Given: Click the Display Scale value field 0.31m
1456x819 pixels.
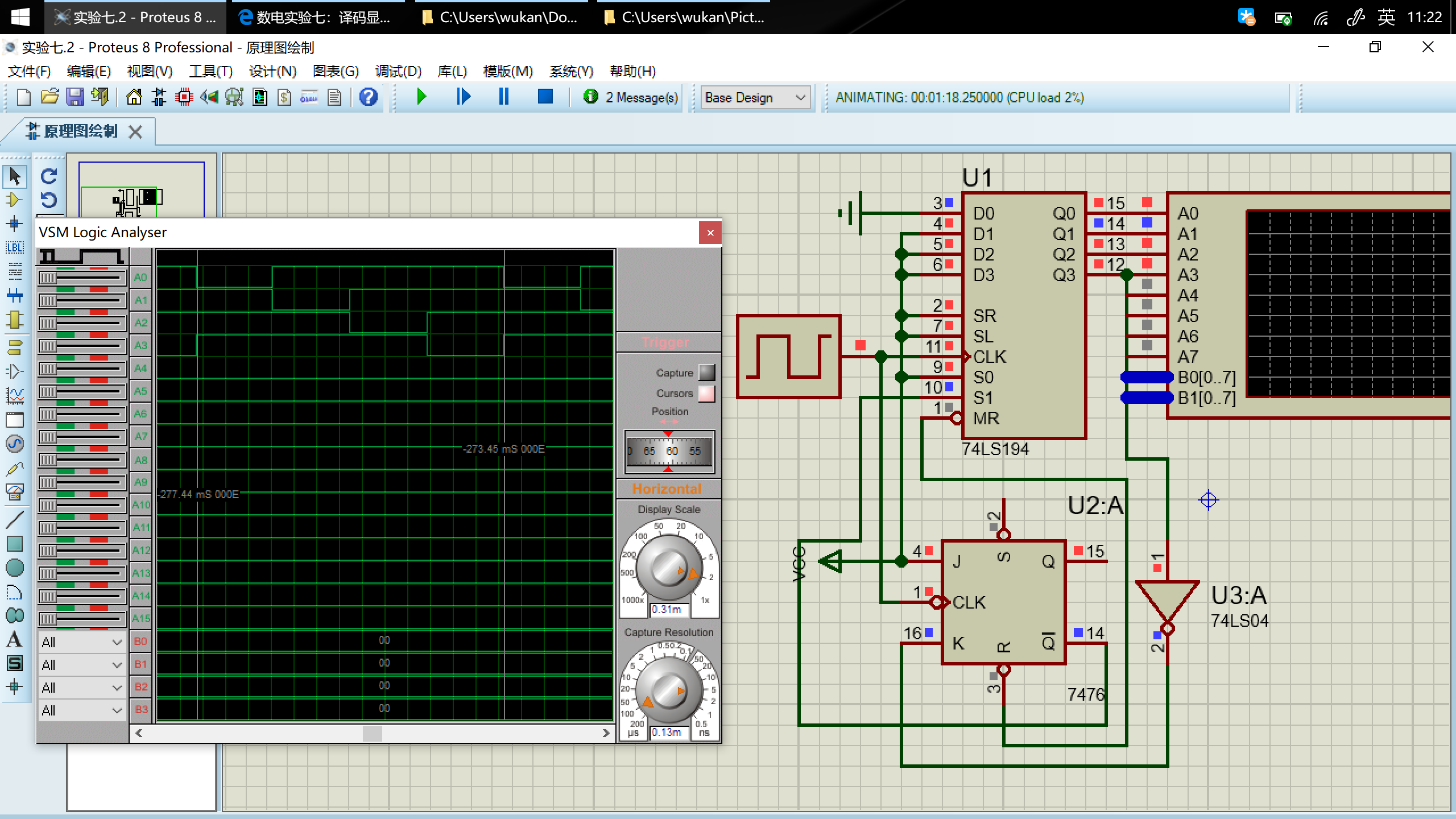Looking at the screenshot, I should coord(669,610).
